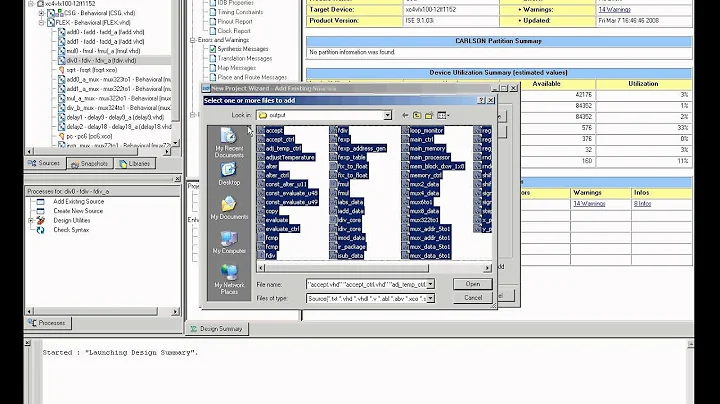
Task: Select mul0 - fmul source in tree
Action: coord(103,51)
